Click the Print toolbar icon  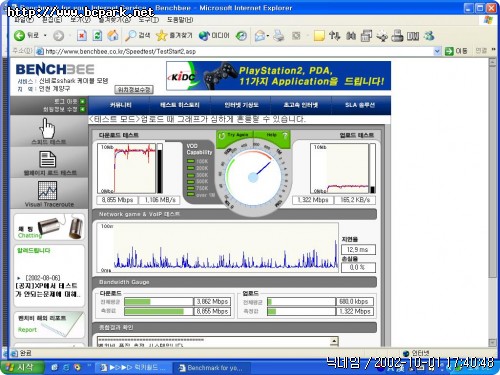point(279,35)
